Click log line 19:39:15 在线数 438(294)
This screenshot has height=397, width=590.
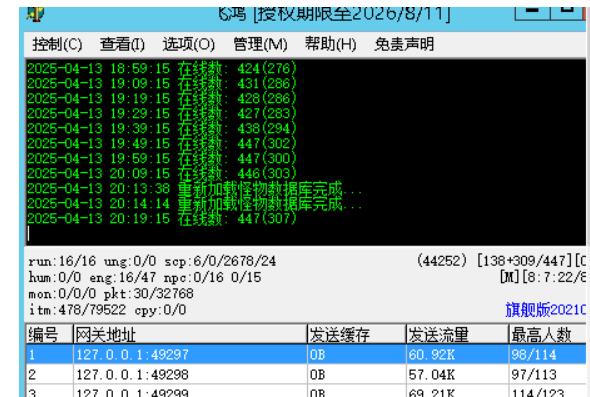162,129
